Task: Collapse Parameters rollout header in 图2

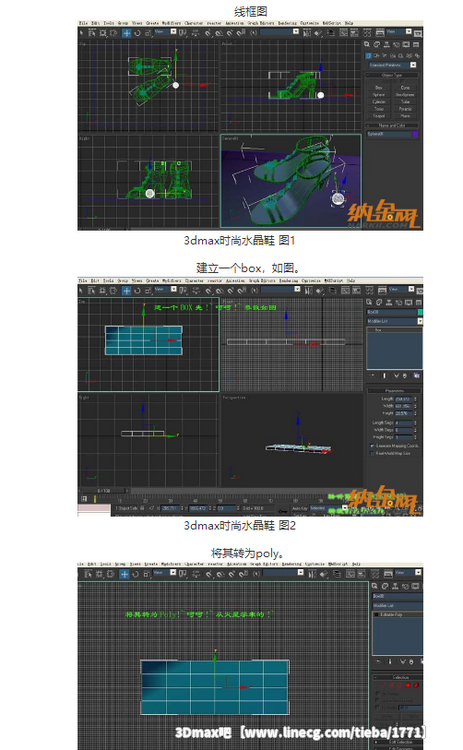Action: tap(395, 391)
